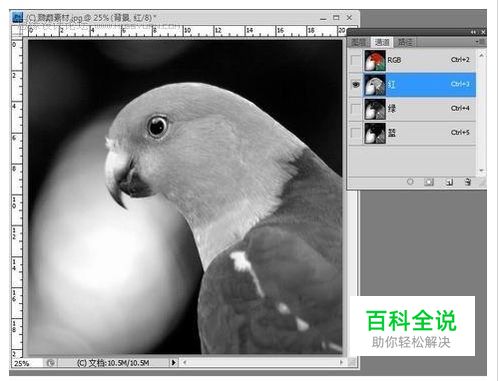Switch to the Paths (路径) tab
The width and height of the screenshot is (500, 381).
405,42
